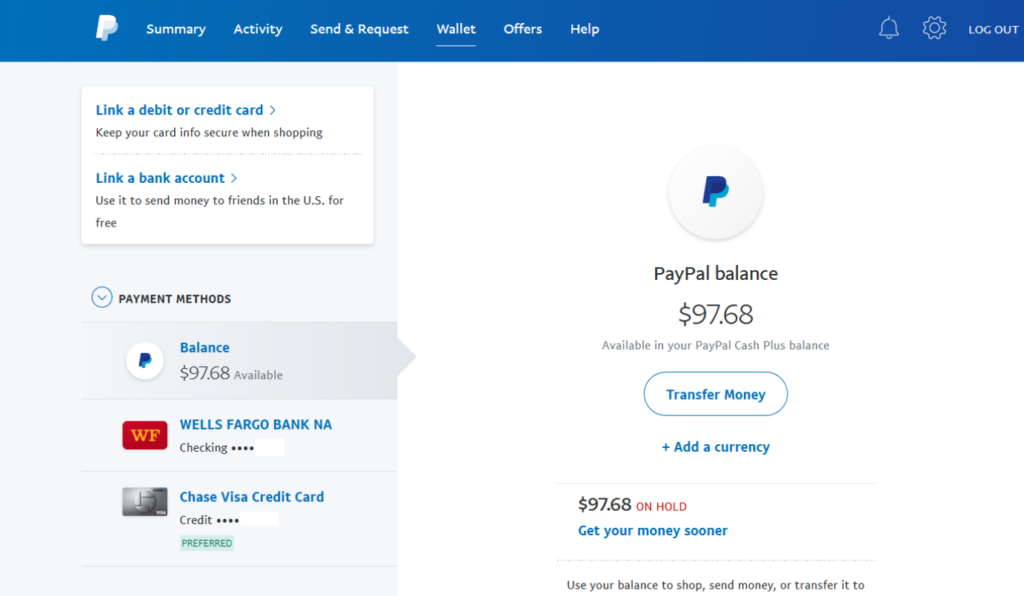Click the Transfer Money button
Screen dimensions: 1024x596
click(x=716, y=394)
